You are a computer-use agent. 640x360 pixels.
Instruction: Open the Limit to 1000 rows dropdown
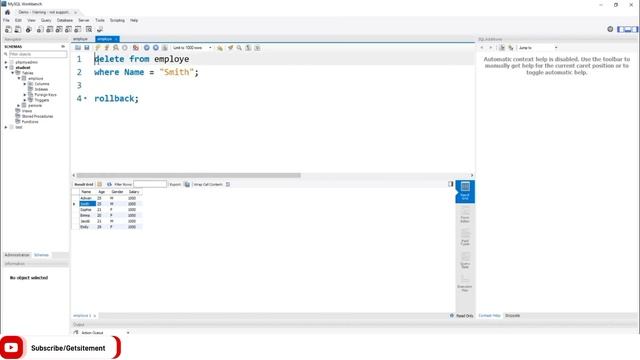(x=192, y=48)
